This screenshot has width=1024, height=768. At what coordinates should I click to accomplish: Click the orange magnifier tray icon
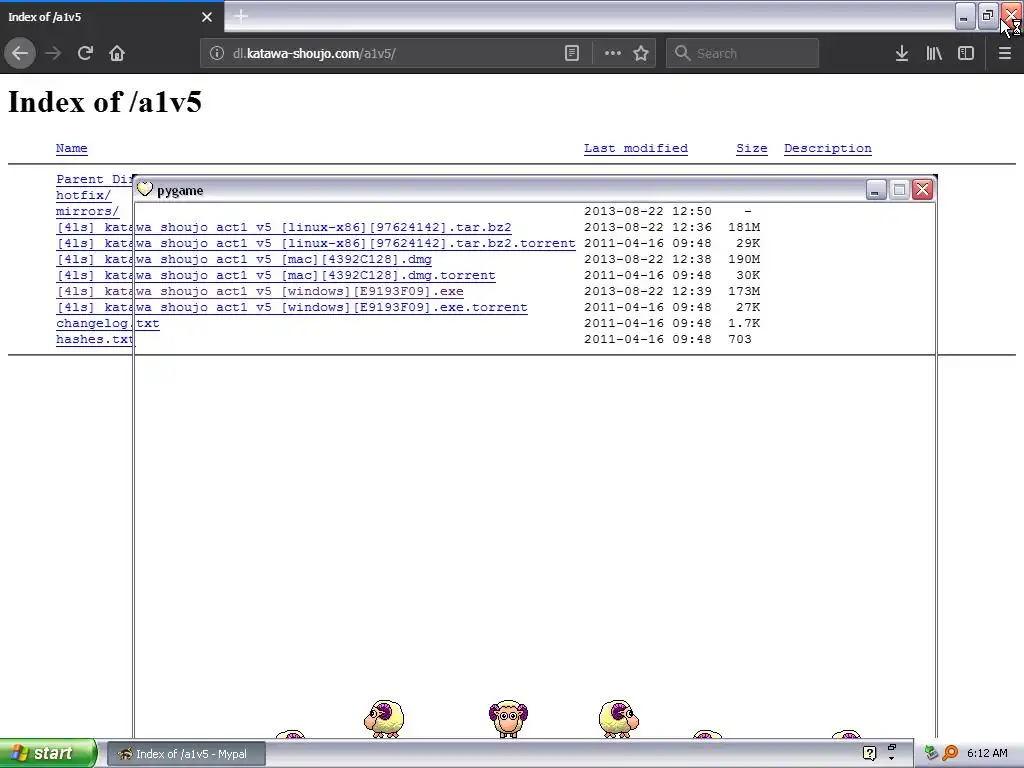tap(950, 754)
